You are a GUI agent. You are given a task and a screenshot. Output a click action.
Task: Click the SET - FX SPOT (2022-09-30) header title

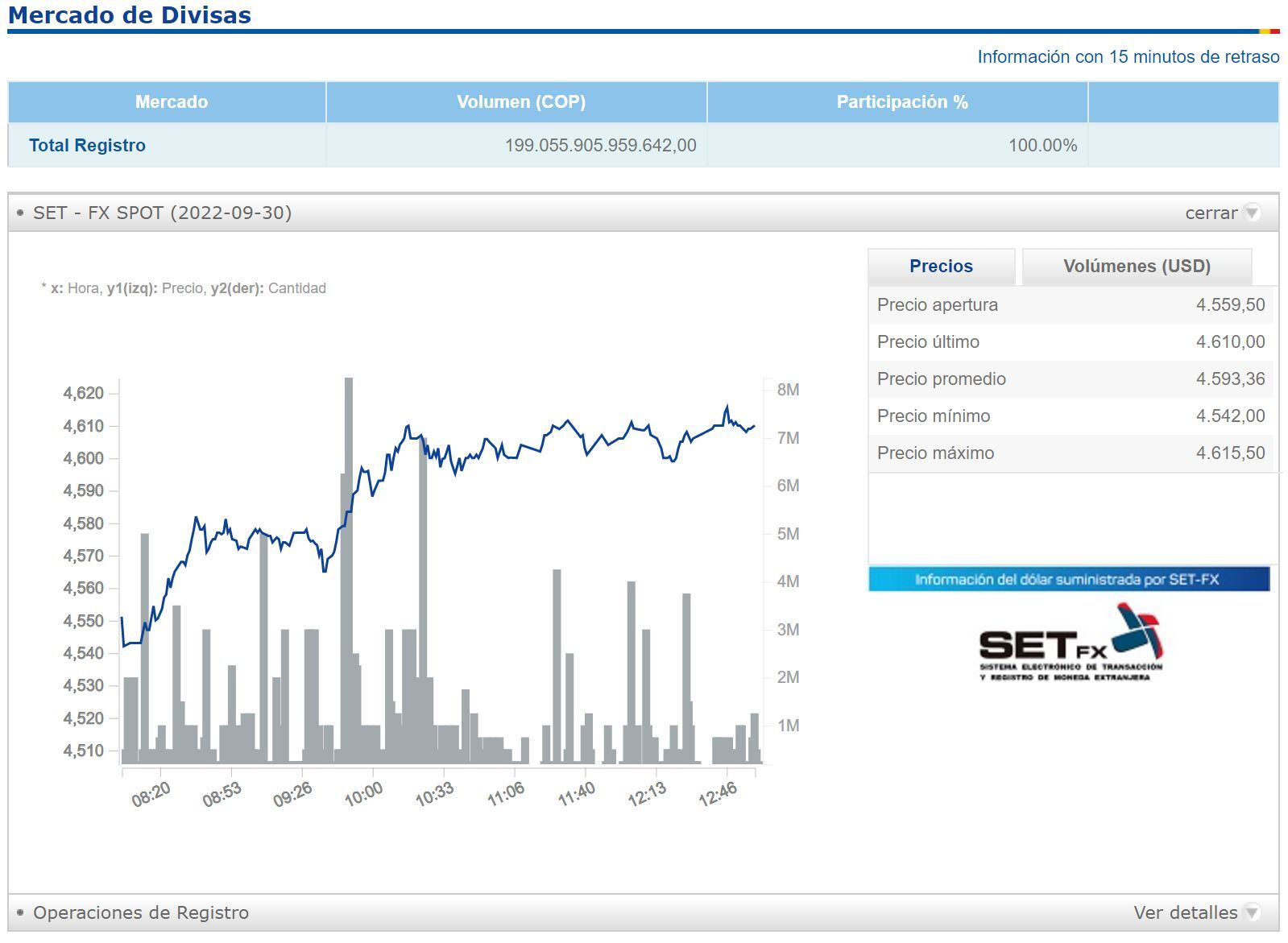[162, 213]
